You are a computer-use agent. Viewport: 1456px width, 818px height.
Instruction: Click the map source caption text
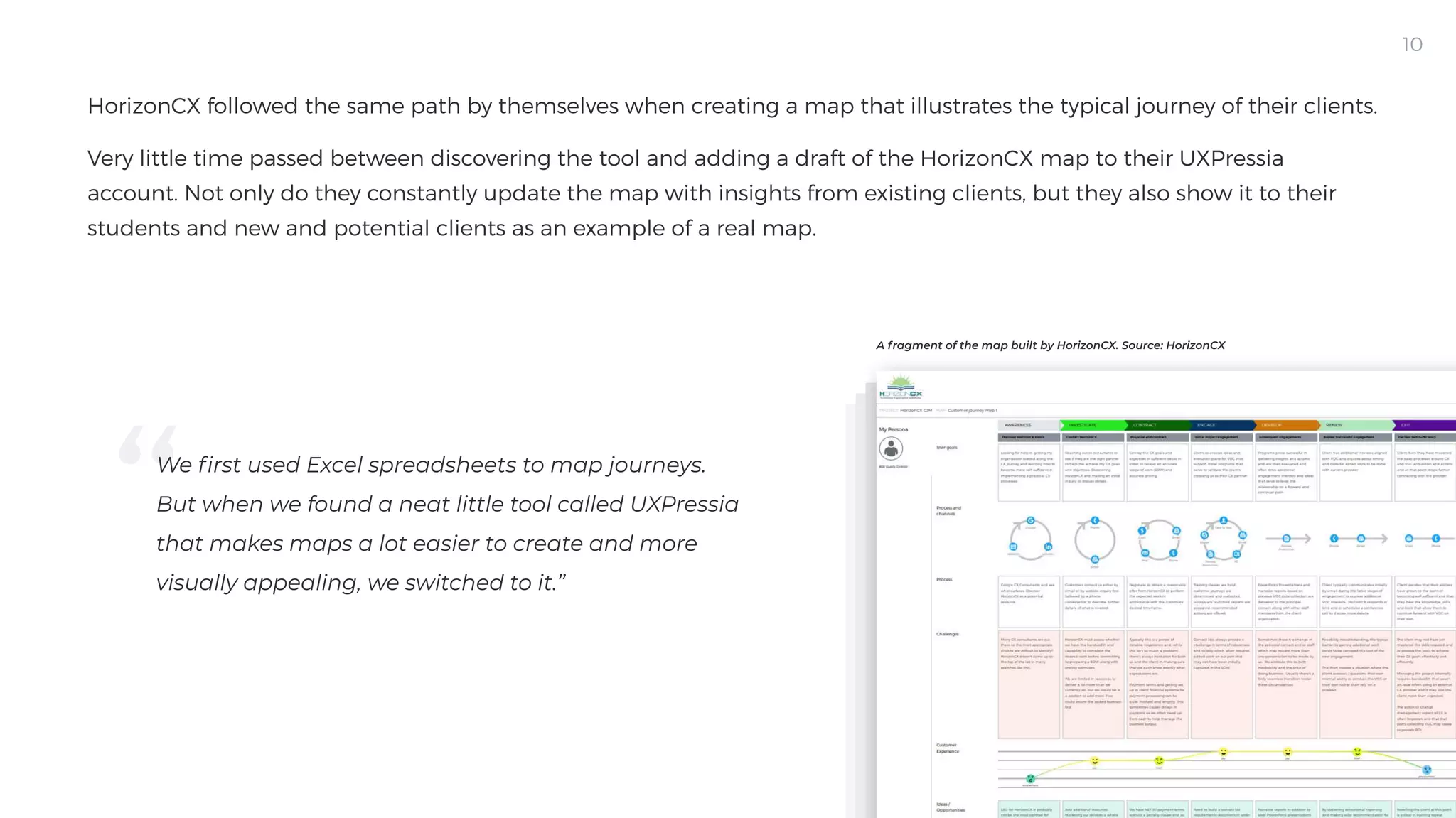pos(1050,345)
